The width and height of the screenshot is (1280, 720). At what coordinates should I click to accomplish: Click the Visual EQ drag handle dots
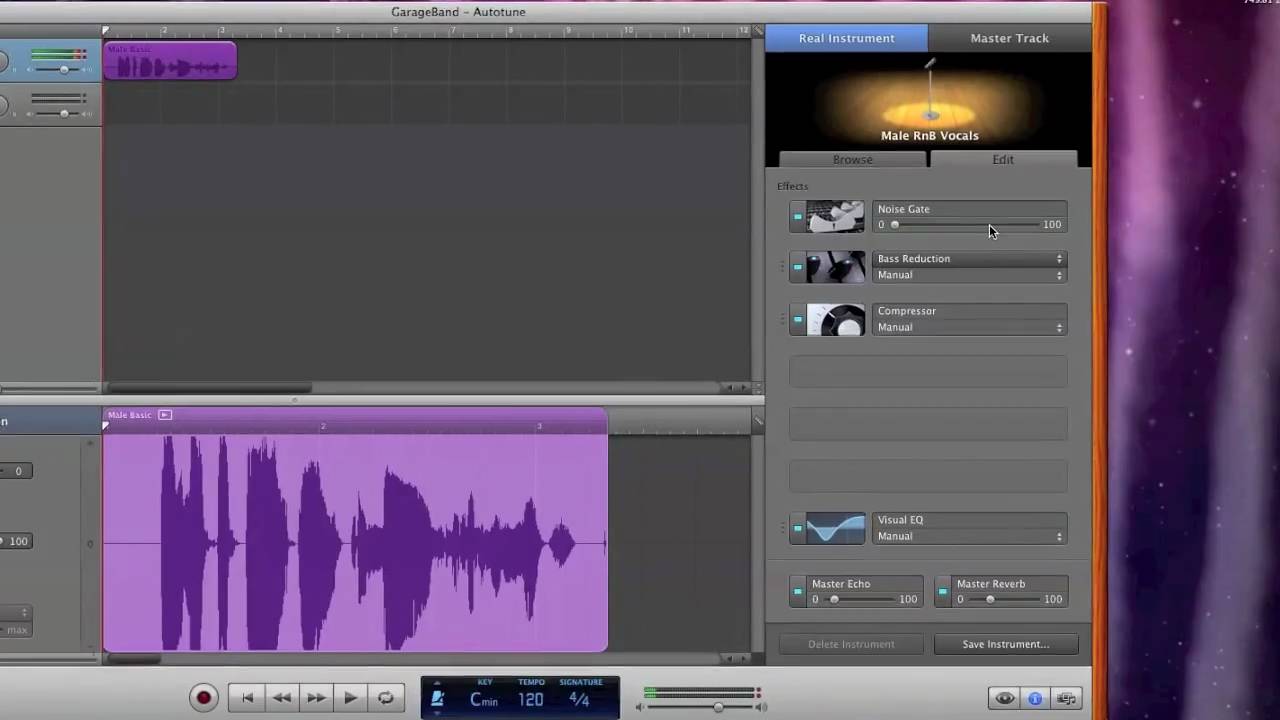(783, 528)
